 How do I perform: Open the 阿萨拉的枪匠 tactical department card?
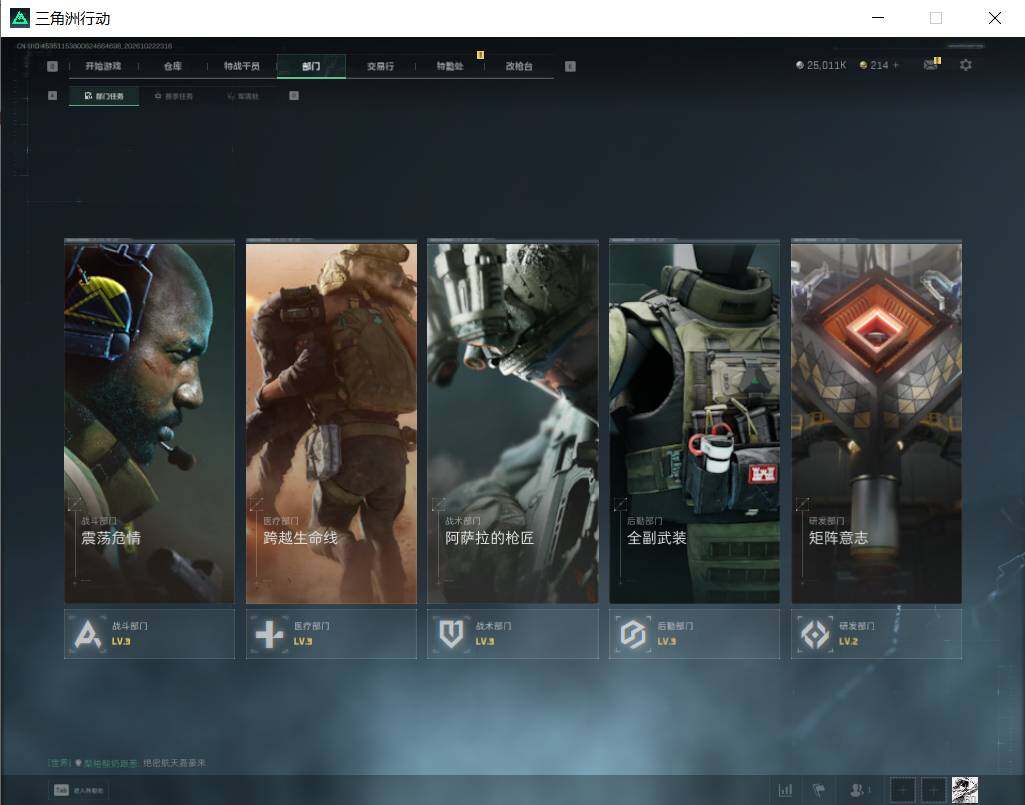pos(513,421)
